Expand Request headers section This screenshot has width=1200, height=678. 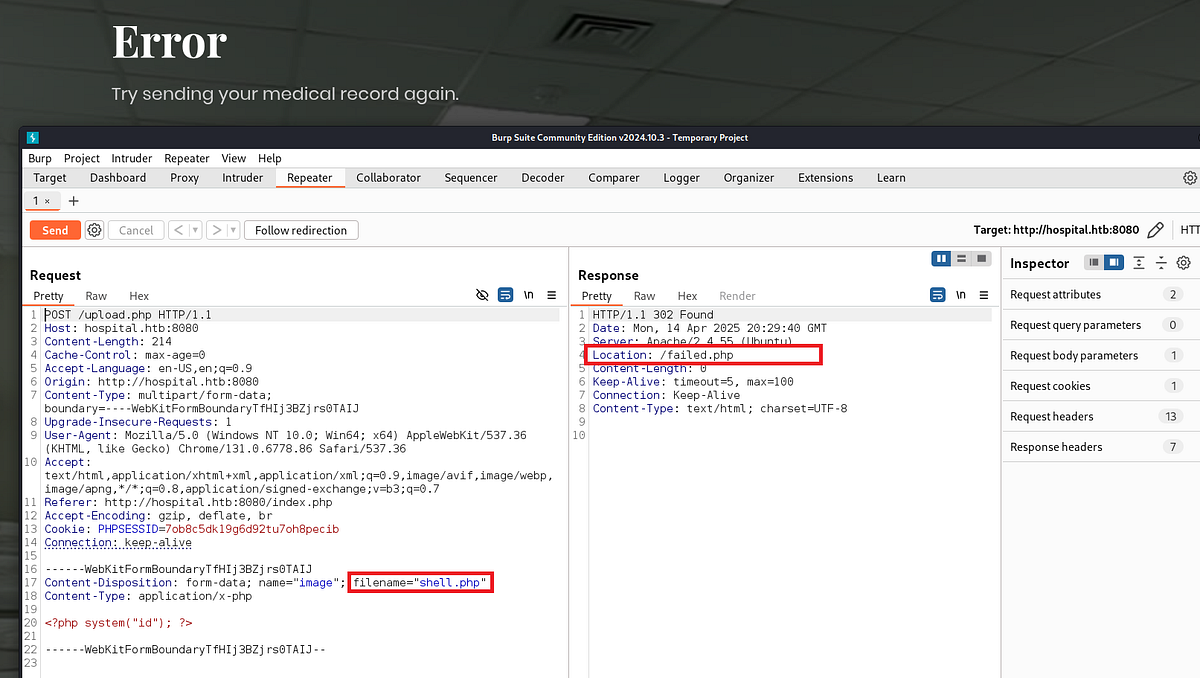click(1100, 416)
